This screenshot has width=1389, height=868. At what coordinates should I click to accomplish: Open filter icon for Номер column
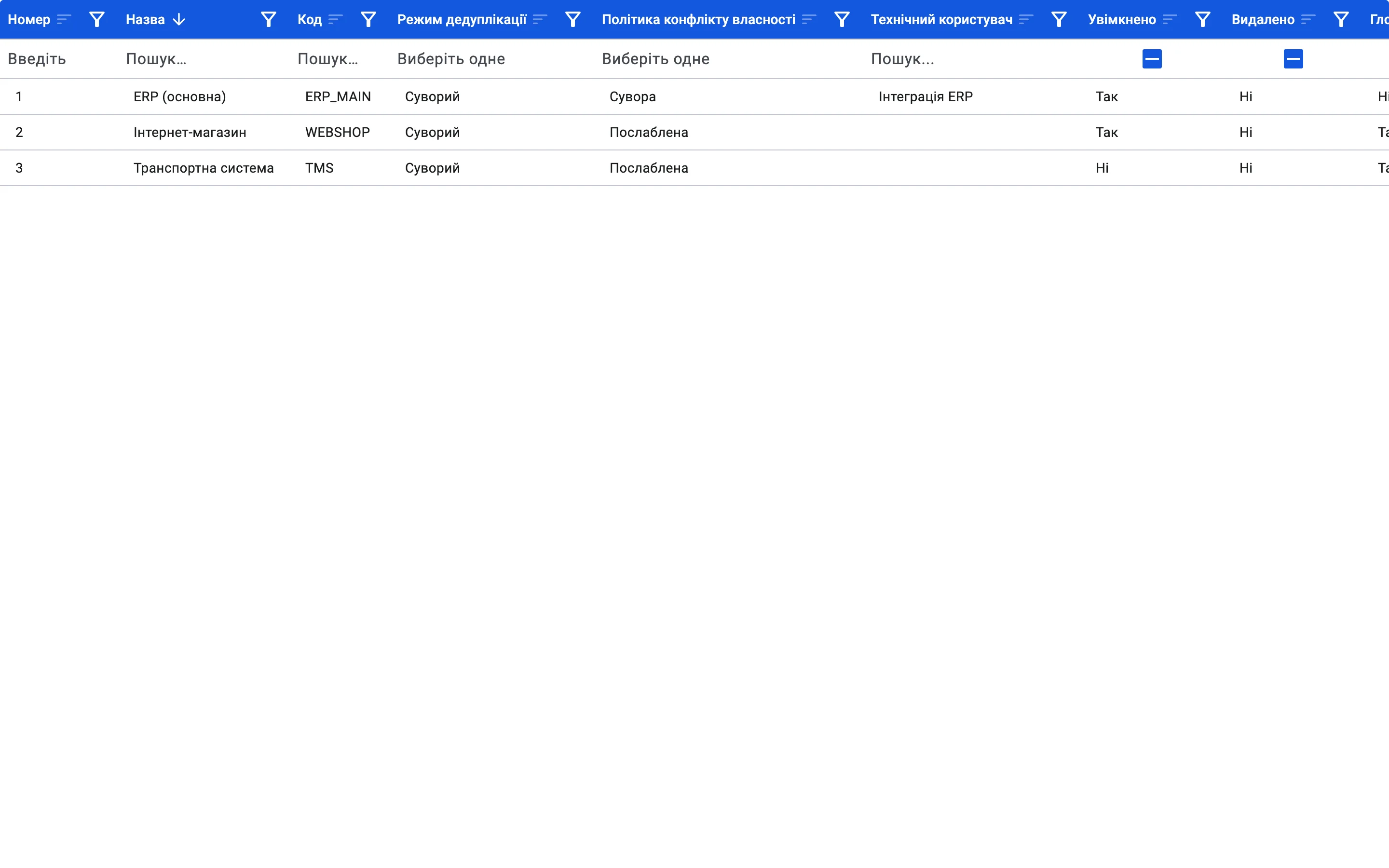(97, 19)
